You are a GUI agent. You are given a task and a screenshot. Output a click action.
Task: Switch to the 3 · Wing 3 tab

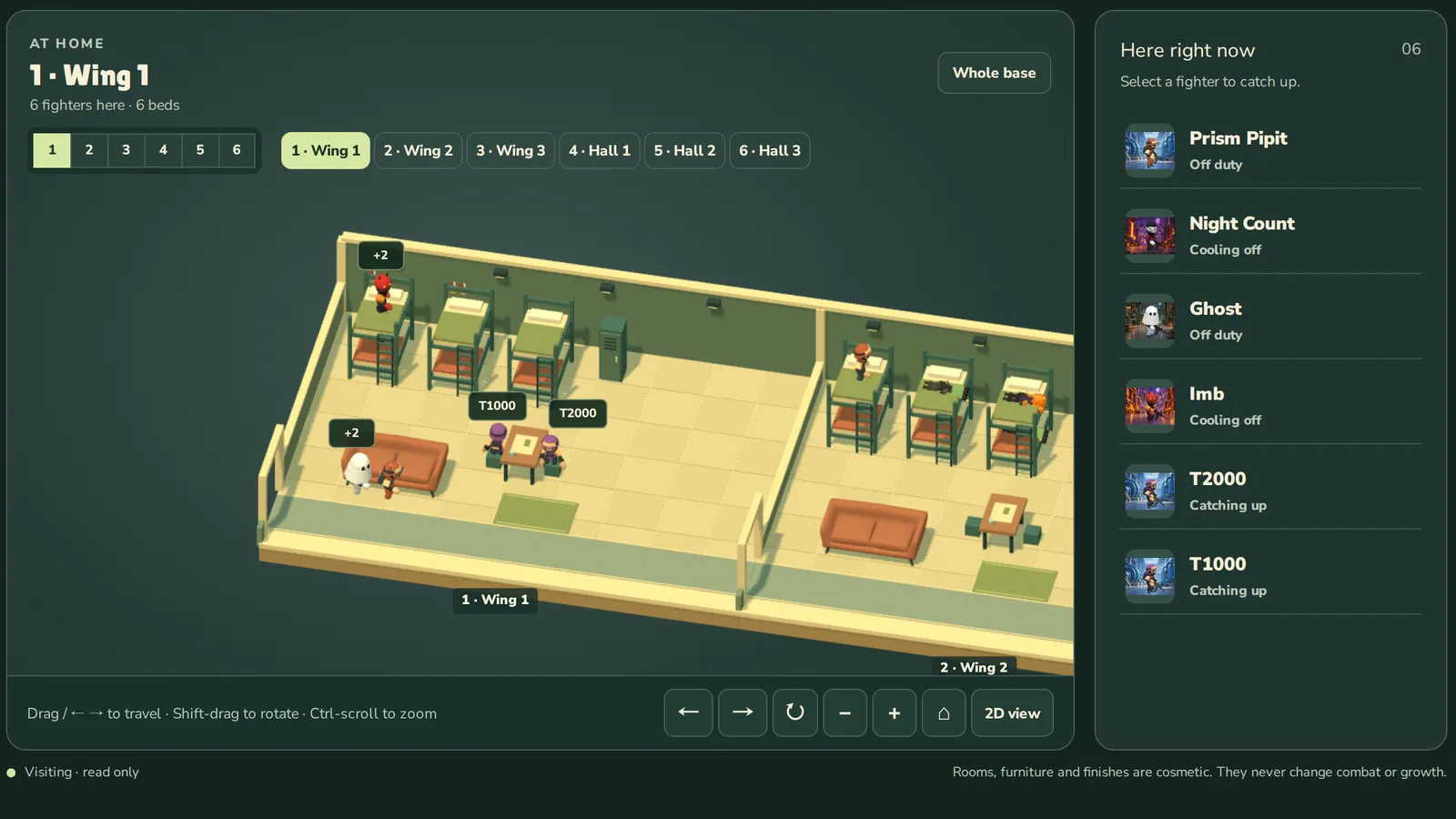511,150
